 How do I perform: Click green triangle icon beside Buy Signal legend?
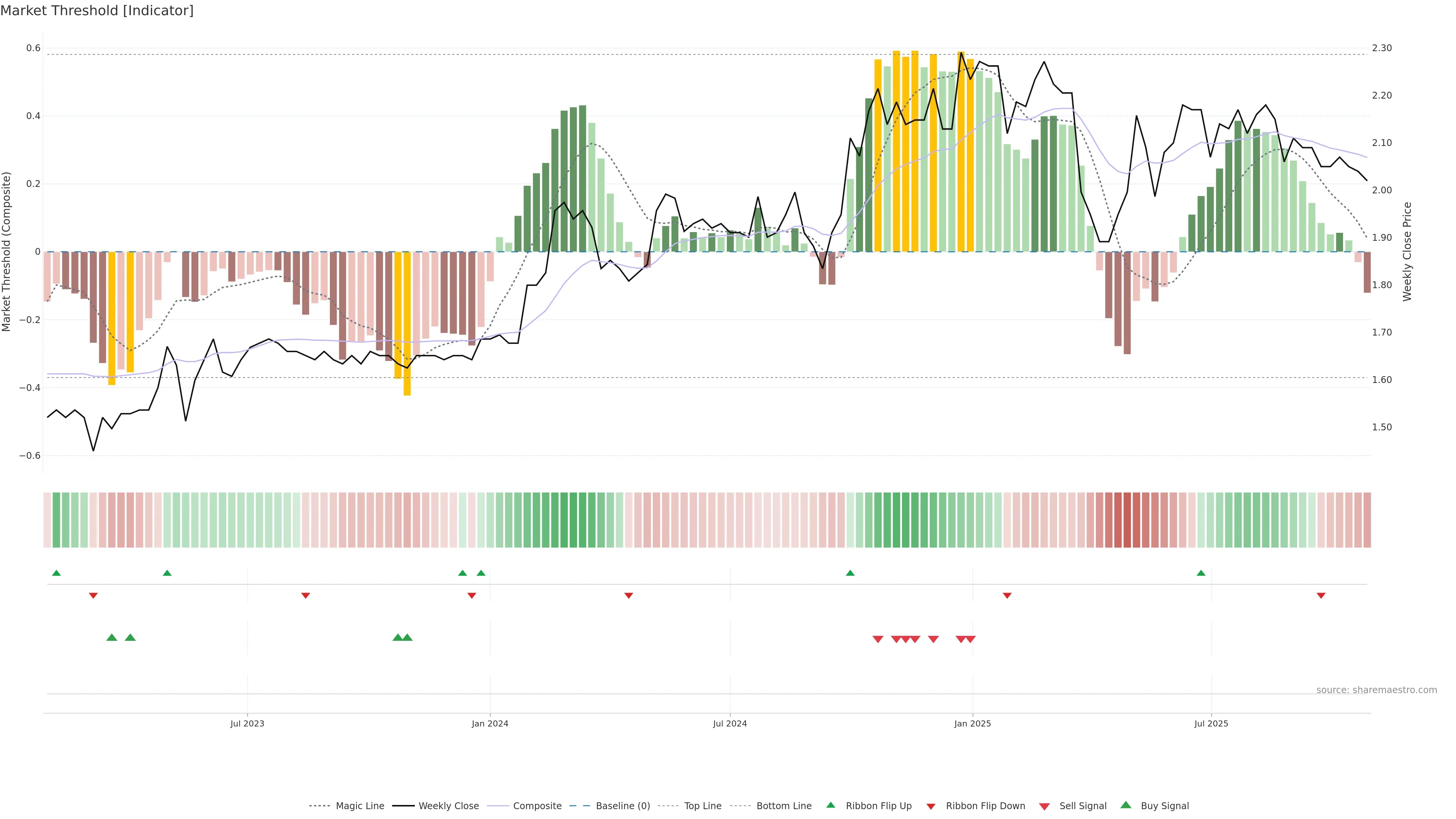click(1126, 805)
